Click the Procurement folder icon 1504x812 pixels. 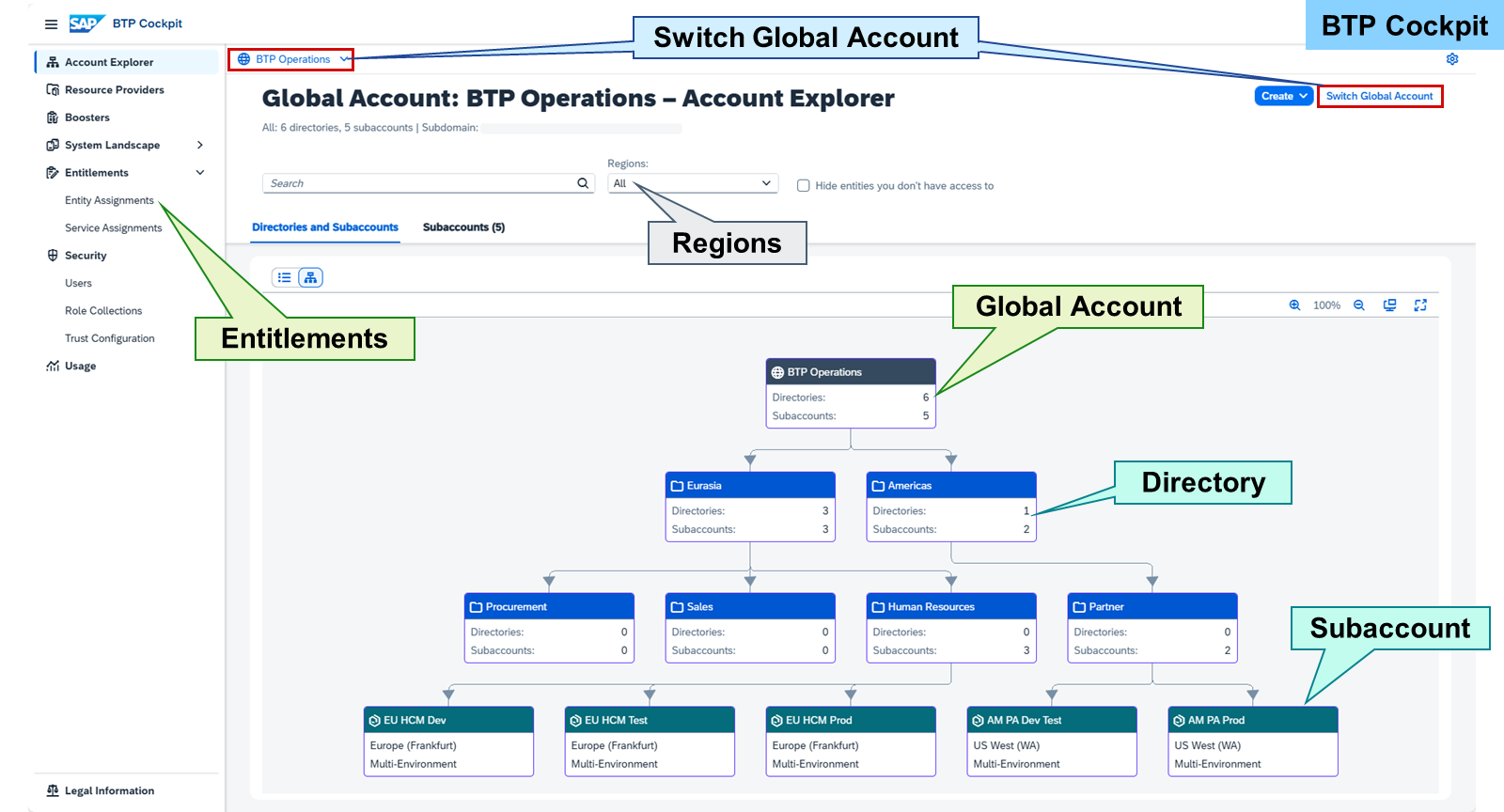coord(476,607)
